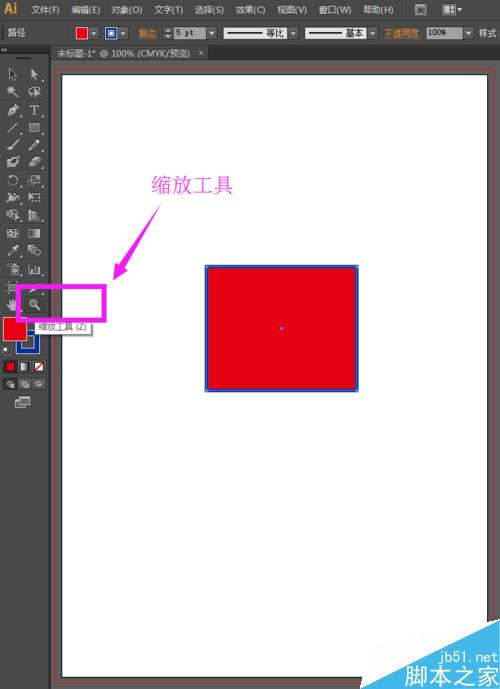This screenshot has width=500, height=689.
Task: Select the Mesh tool
Action: (x=13, y=233)
